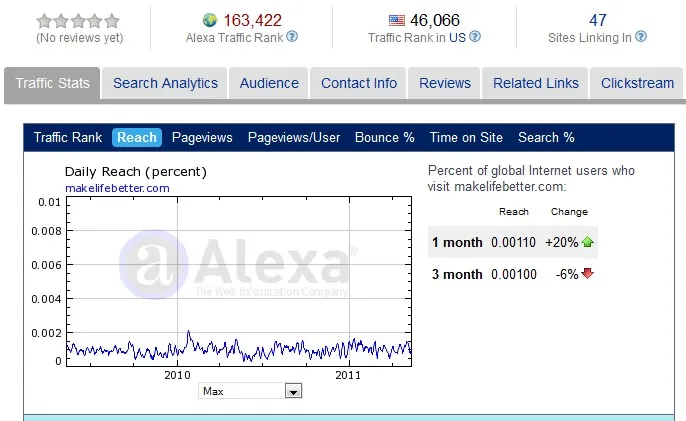Click the 0.00110 reach value
686x421 pixels.
(x=513, y=242)
